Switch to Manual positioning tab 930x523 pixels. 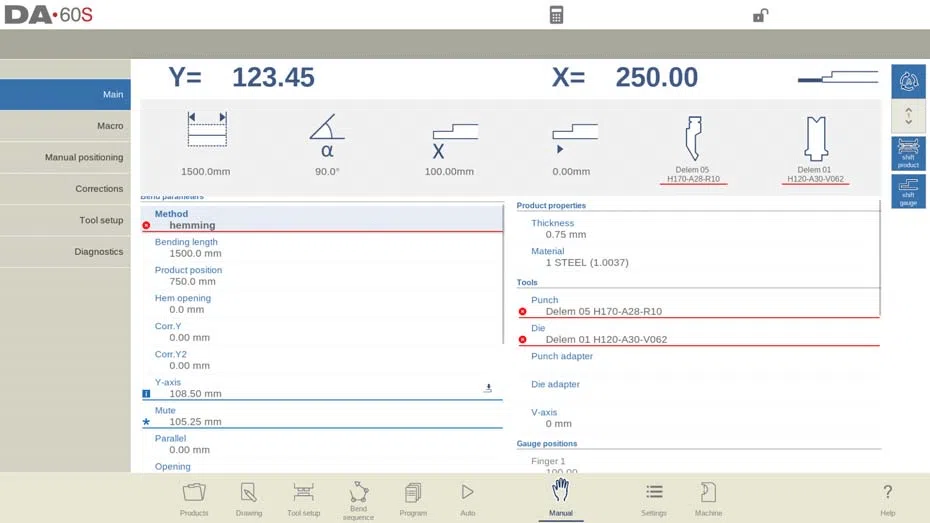click(x=65, y=157)
